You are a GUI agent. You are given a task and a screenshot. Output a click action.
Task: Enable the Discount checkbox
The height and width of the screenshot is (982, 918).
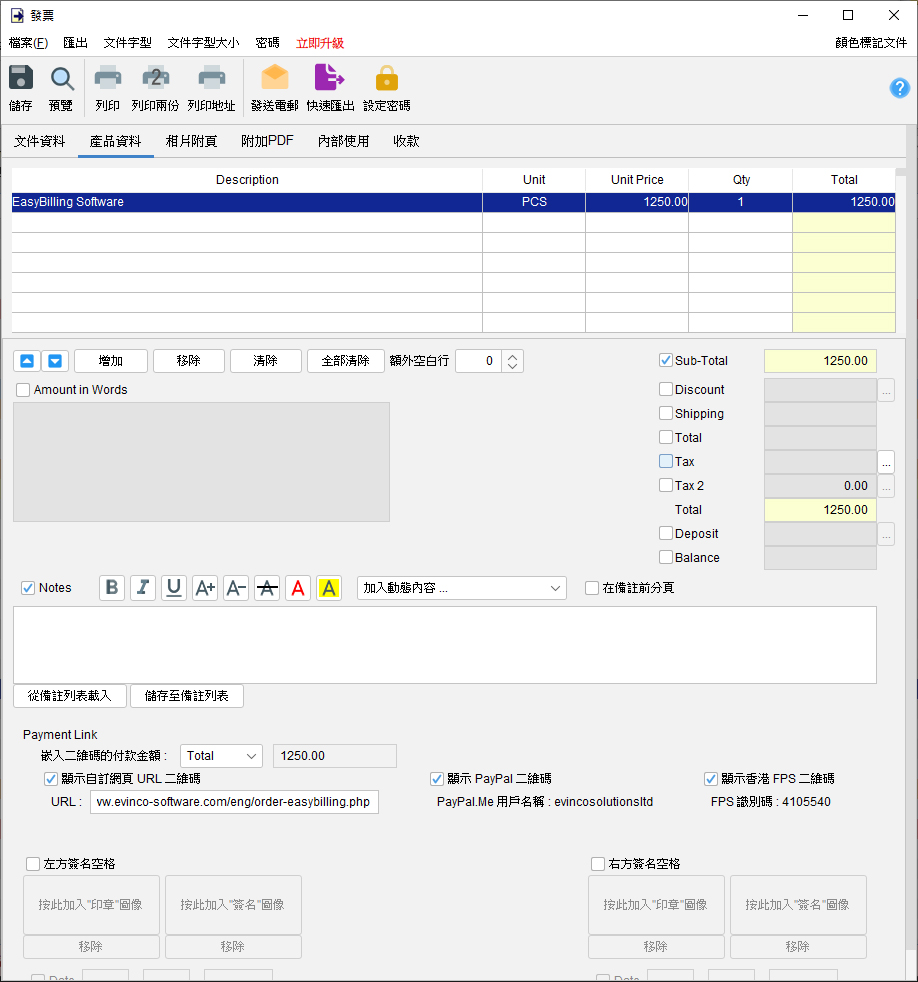click(666, 389)
